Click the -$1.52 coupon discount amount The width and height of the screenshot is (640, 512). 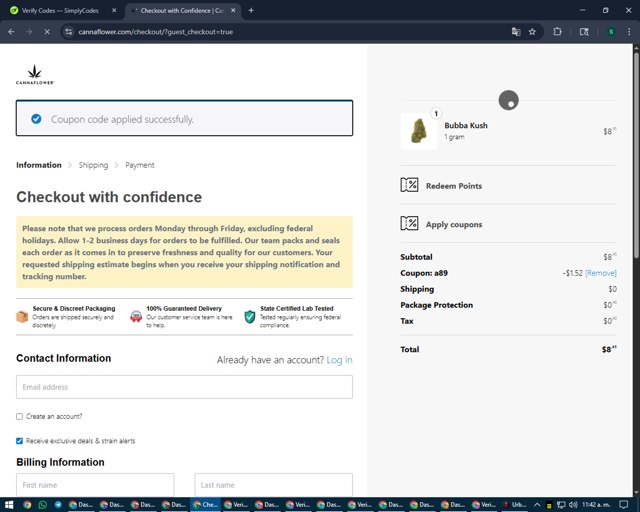[573, 273]
